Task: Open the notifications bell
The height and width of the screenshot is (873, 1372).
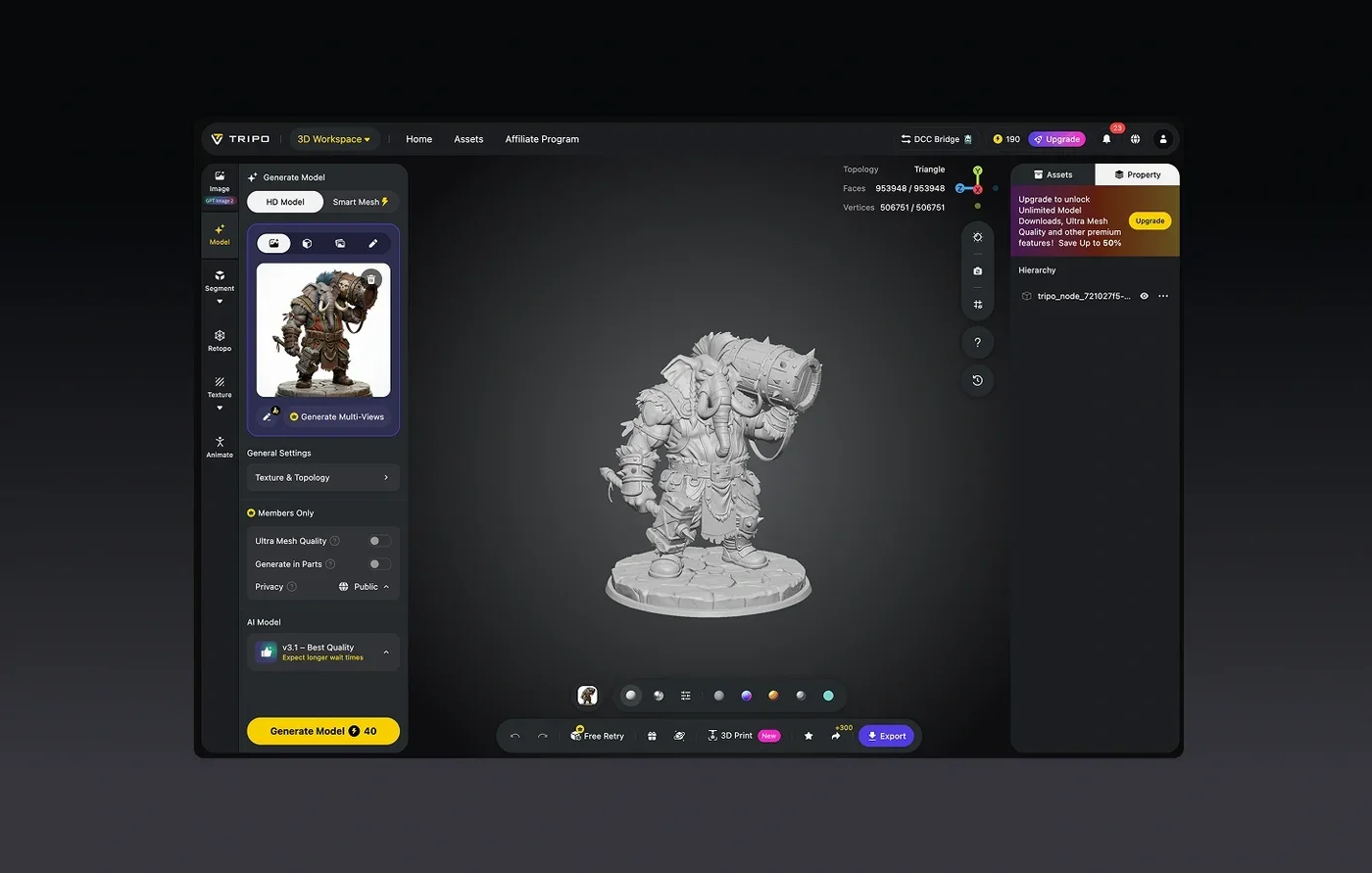Action: 1106,139
